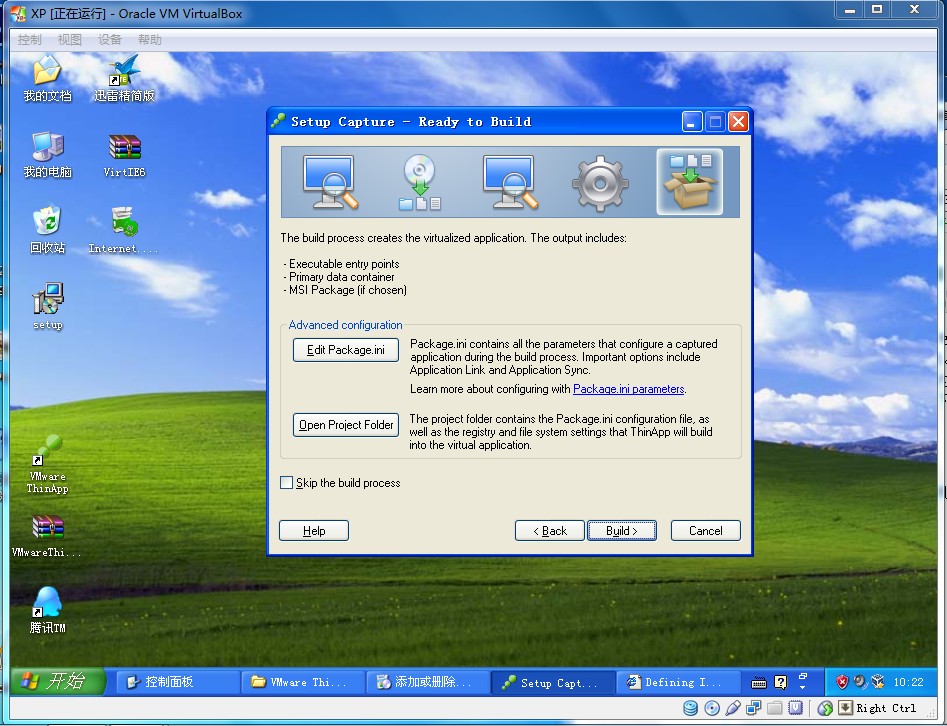Screen dimensions: 947x726
Task: Go back with the Back button
Action: pyautogui.click(x=550, y=530)
